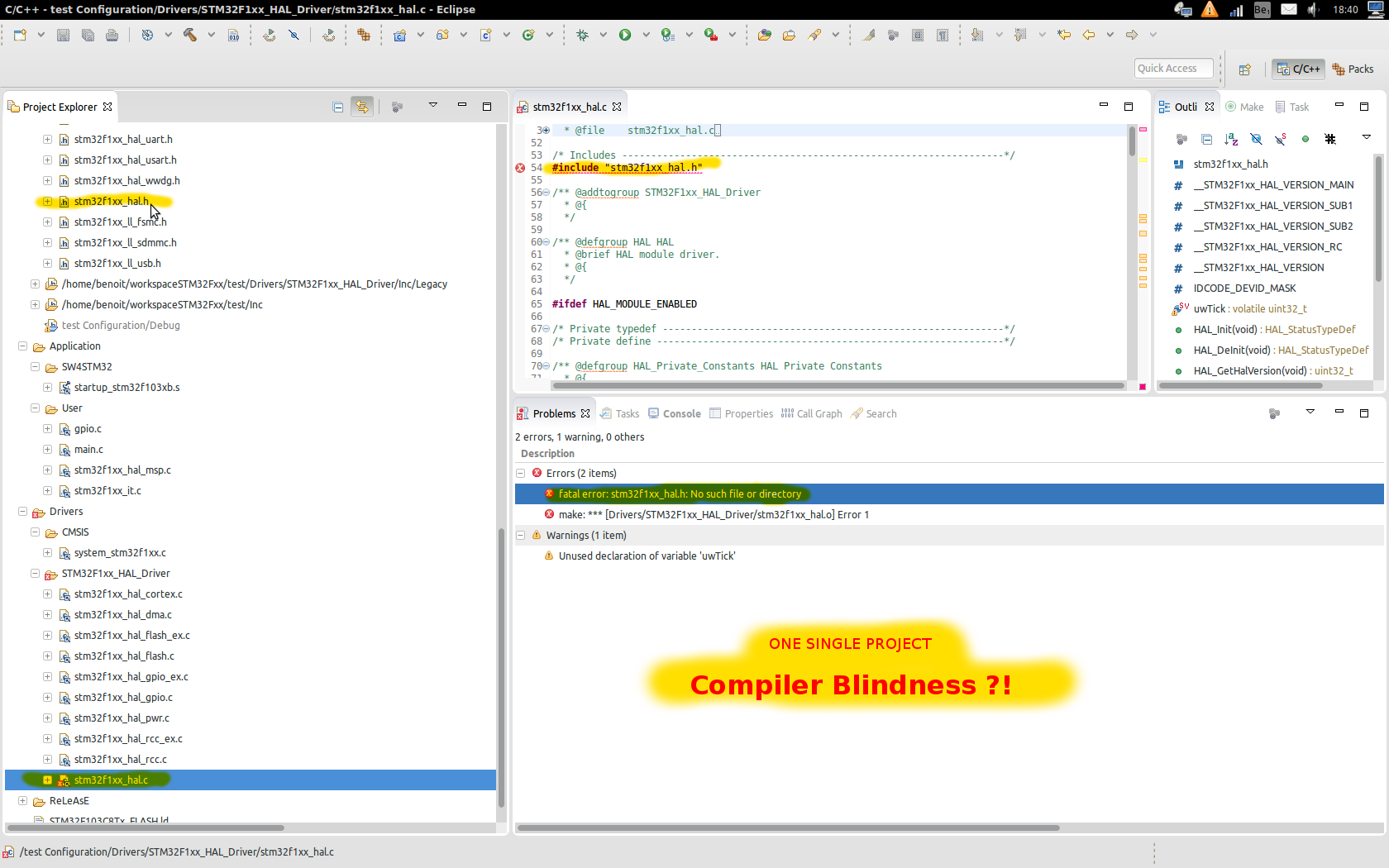Viewport: 1389px width, 868px height.
Task: Select the make Error 1 problem row
Action: tap(949, 515)
